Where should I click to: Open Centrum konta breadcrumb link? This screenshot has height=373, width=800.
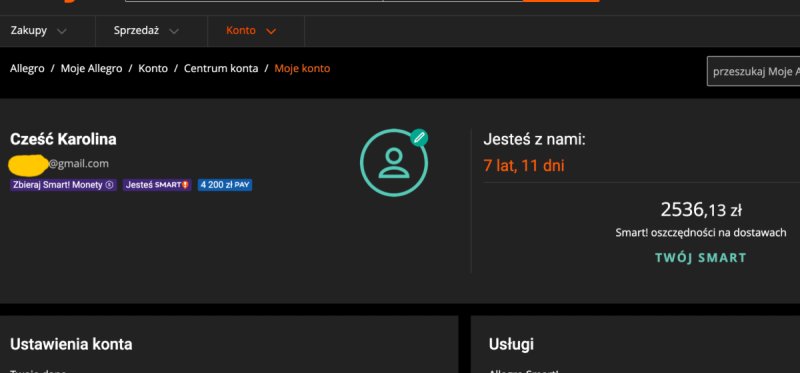(x=221, y=68)
